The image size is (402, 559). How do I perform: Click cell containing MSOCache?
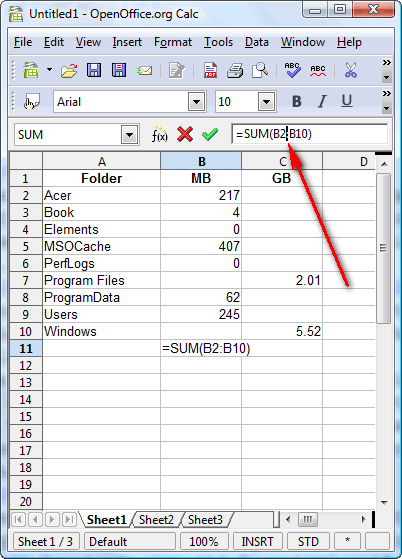tap(102, 246)
